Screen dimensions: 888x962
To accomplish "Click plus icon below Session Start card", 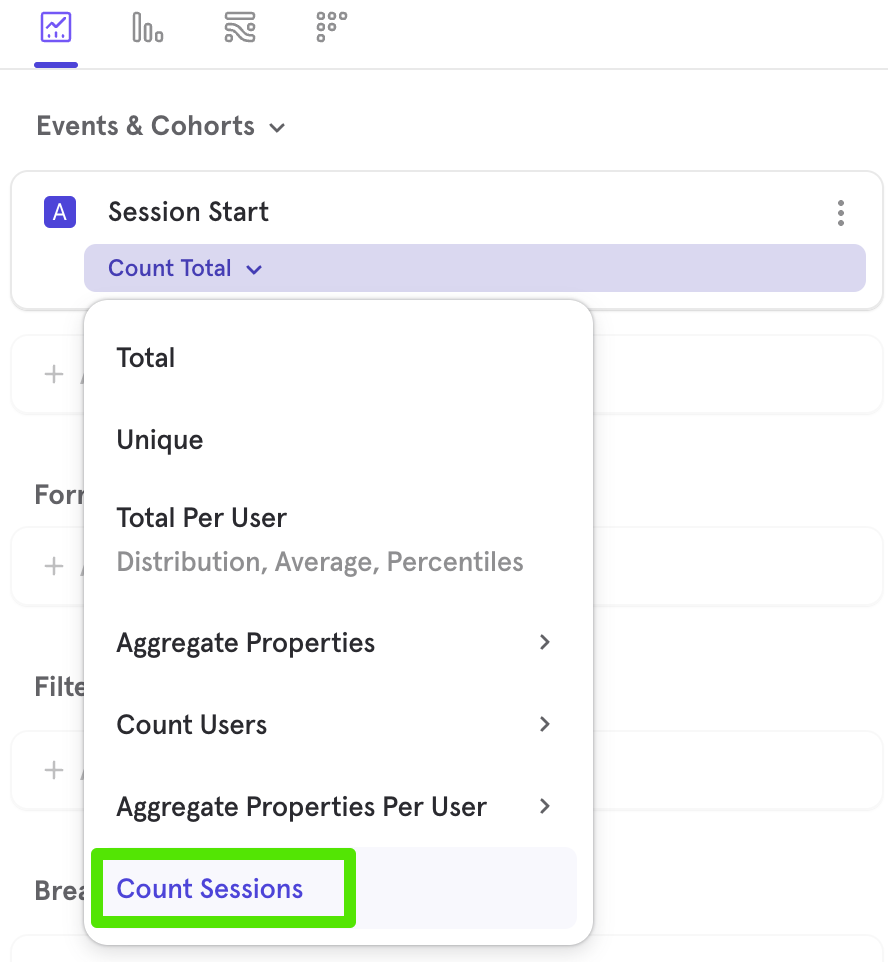I will tap(54, 374).
